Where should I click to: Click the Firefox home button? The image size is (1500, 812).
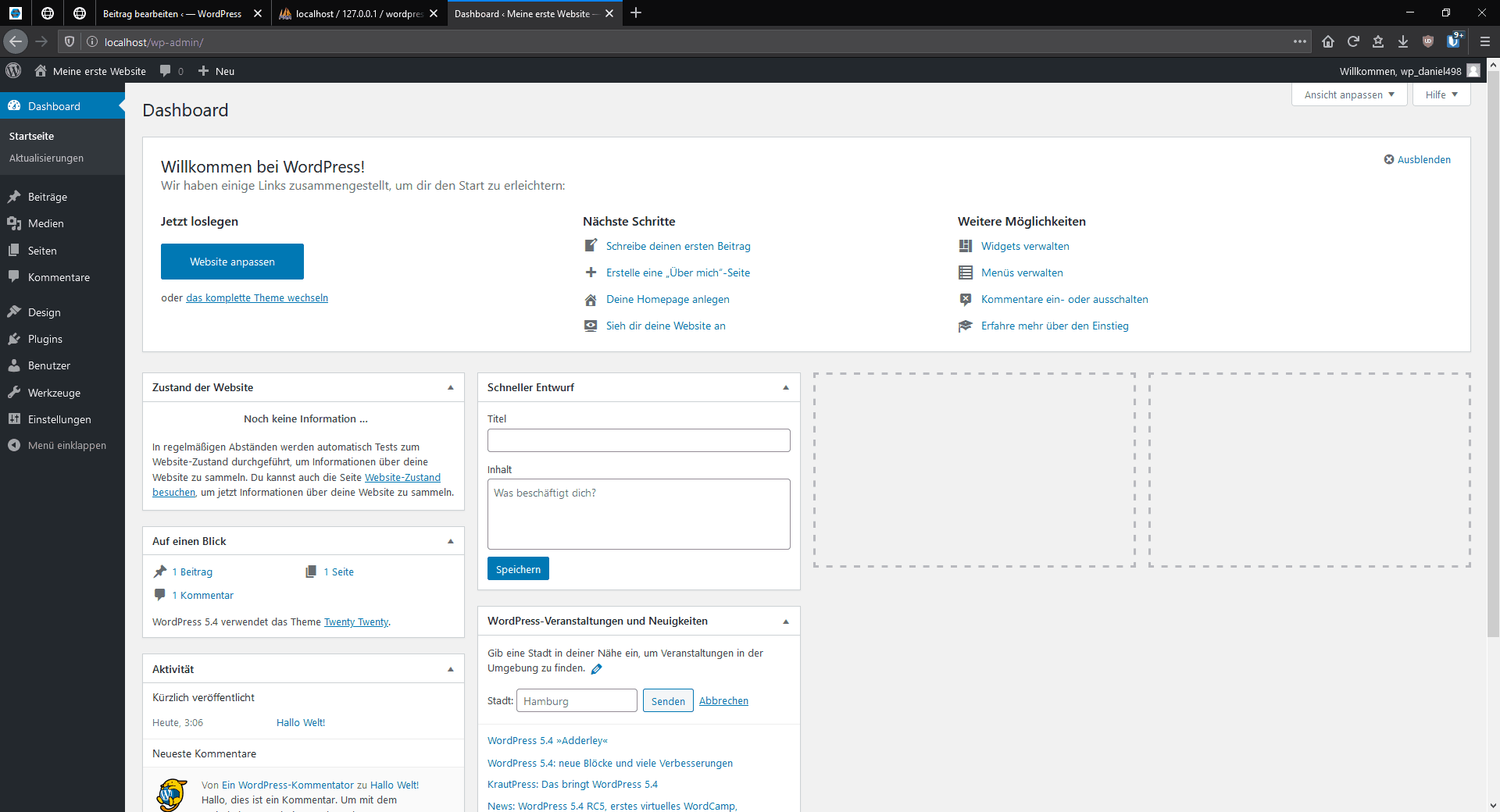(x=1327, y=42)
